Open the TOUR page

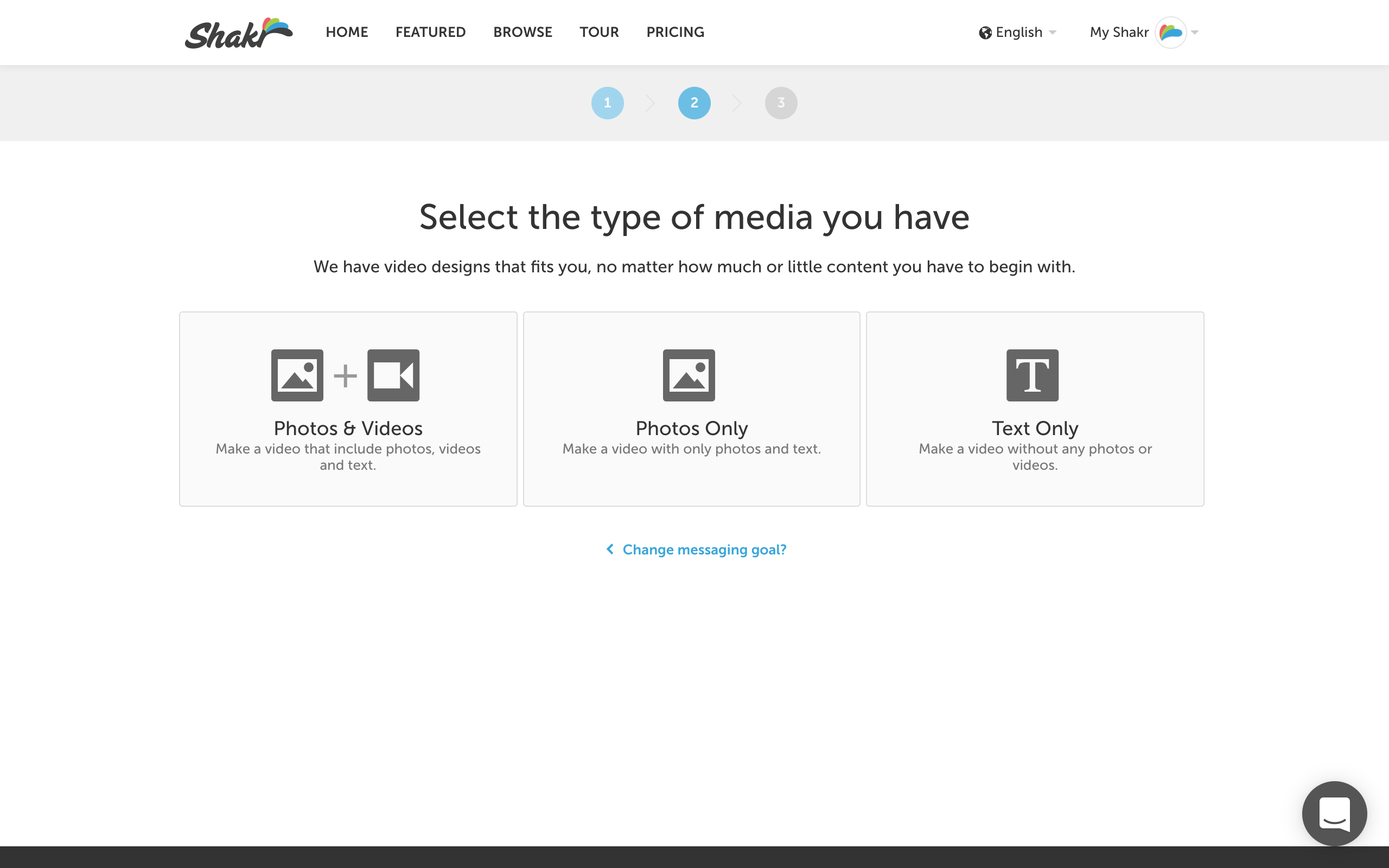[598, 32]
